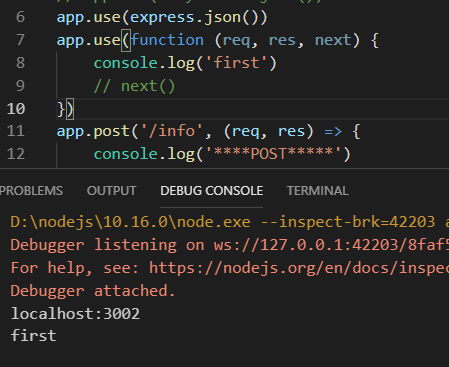Viewport: 449px width, 367px height.
Task: Place cursor on the 'function' keyword
Action: 167,40
